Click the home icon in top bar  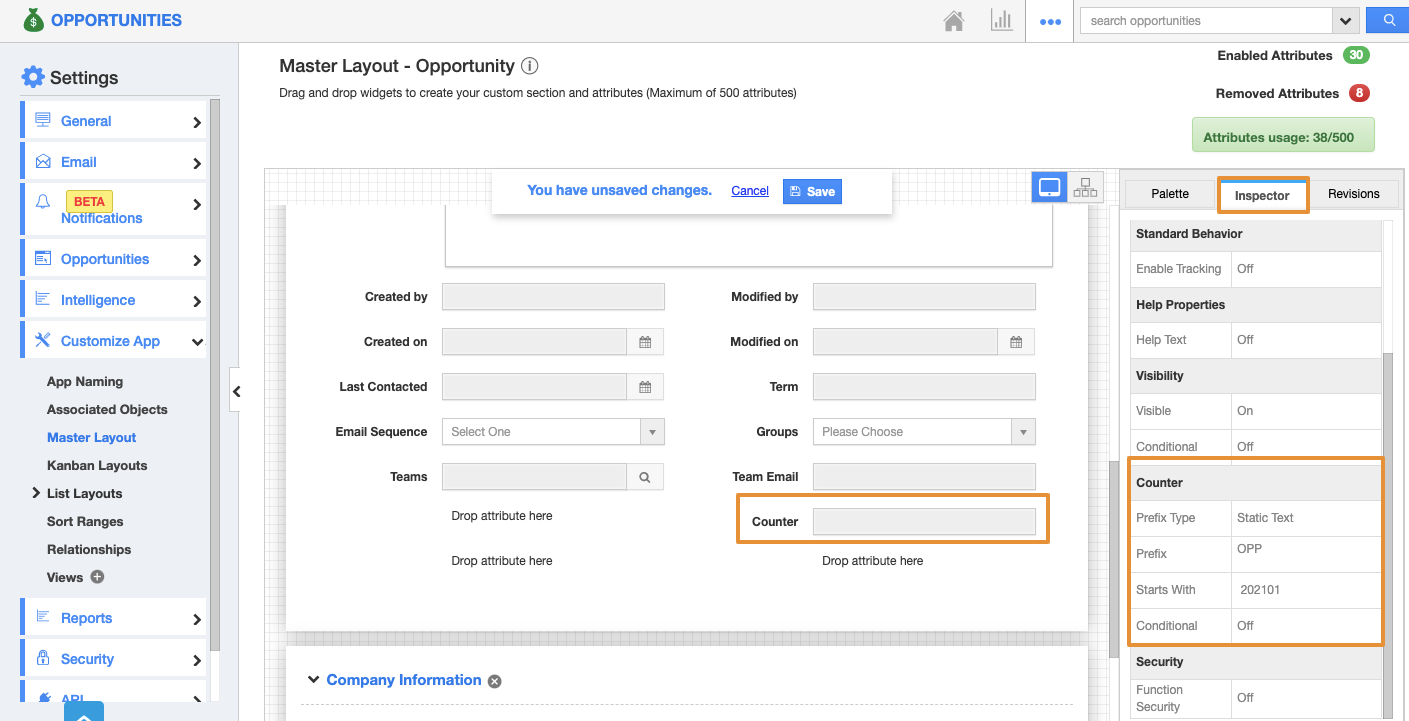[954, 21]
